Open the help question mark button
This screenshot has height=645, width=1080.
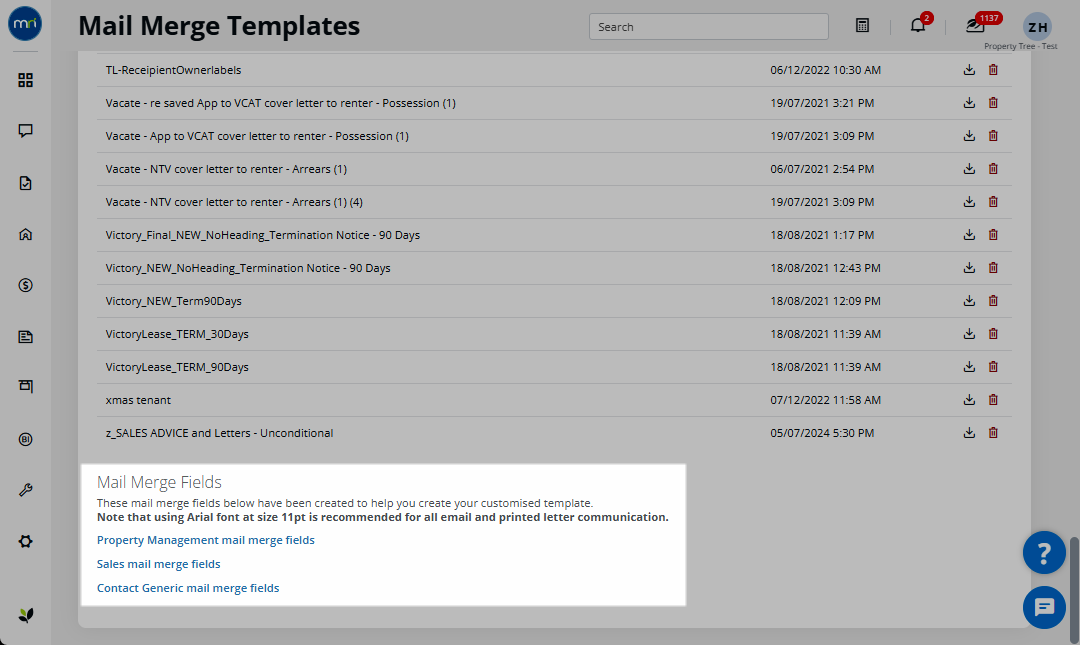pos(1044,553)
